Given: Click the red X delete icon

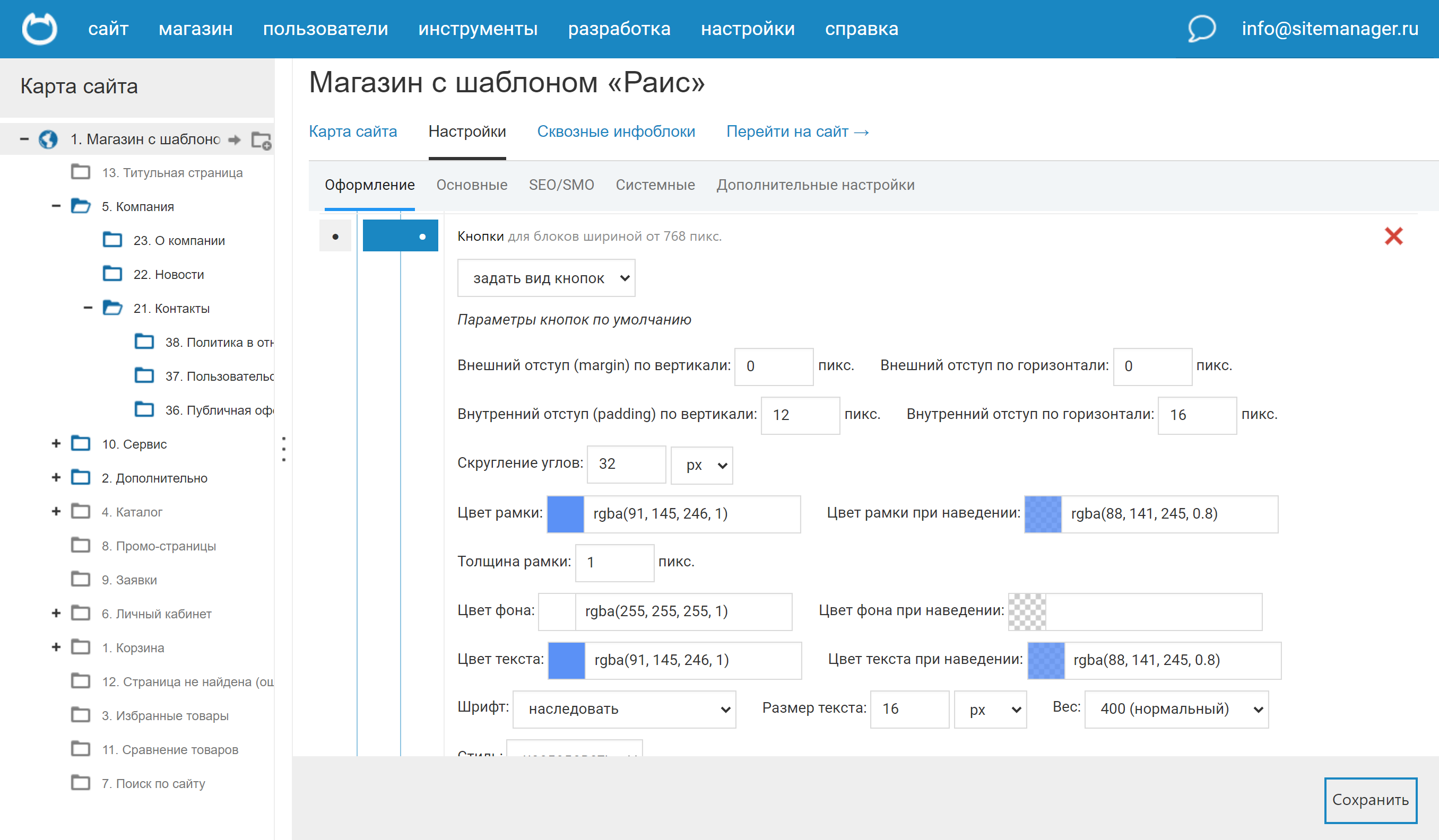Looking at the screenshot, I should point(1393,237).
